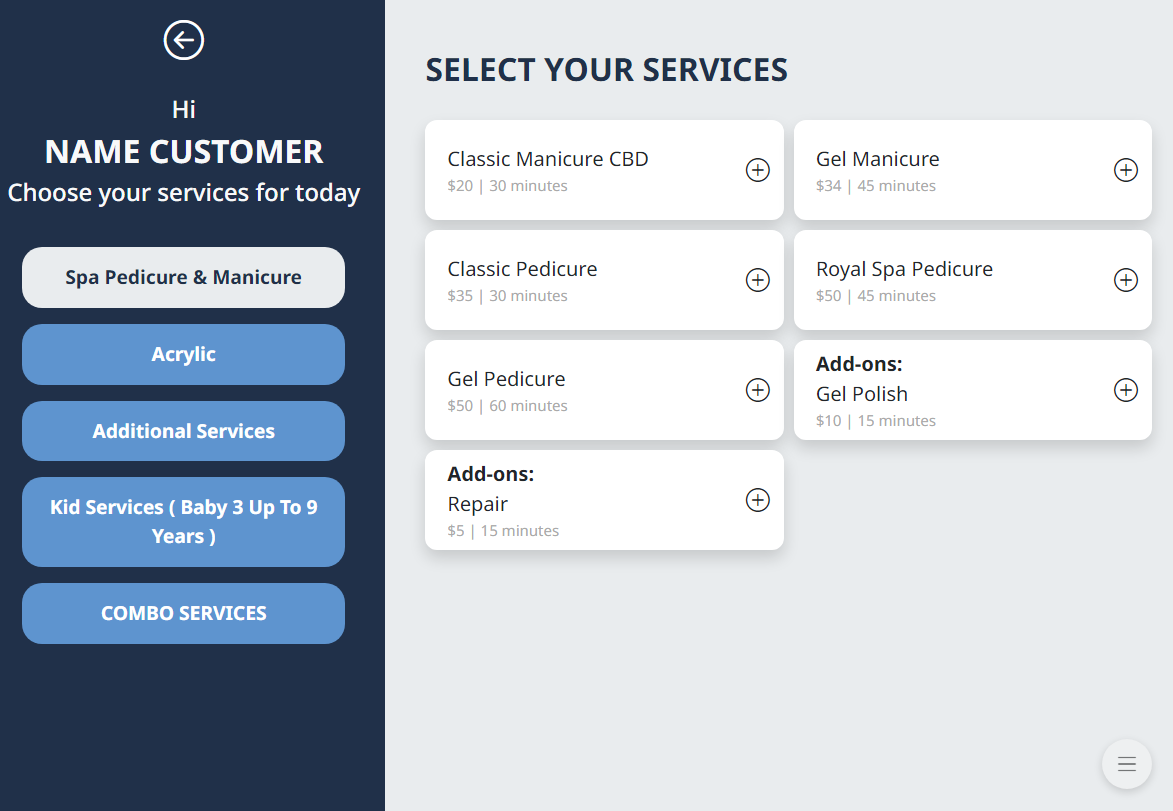
Task: Select the Royal Spa Pedicure service name
Action: click(x=904, y=269)
